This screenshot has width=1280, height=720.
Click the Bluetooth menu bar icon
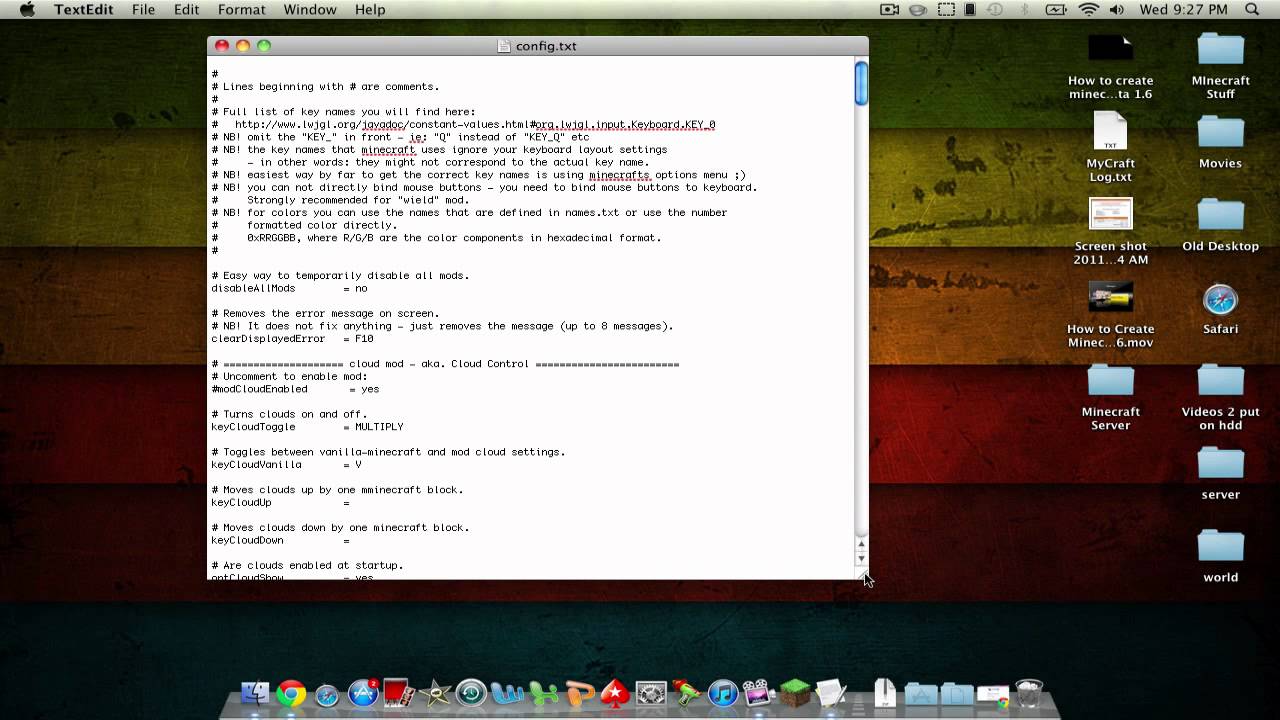point(1024,9)
